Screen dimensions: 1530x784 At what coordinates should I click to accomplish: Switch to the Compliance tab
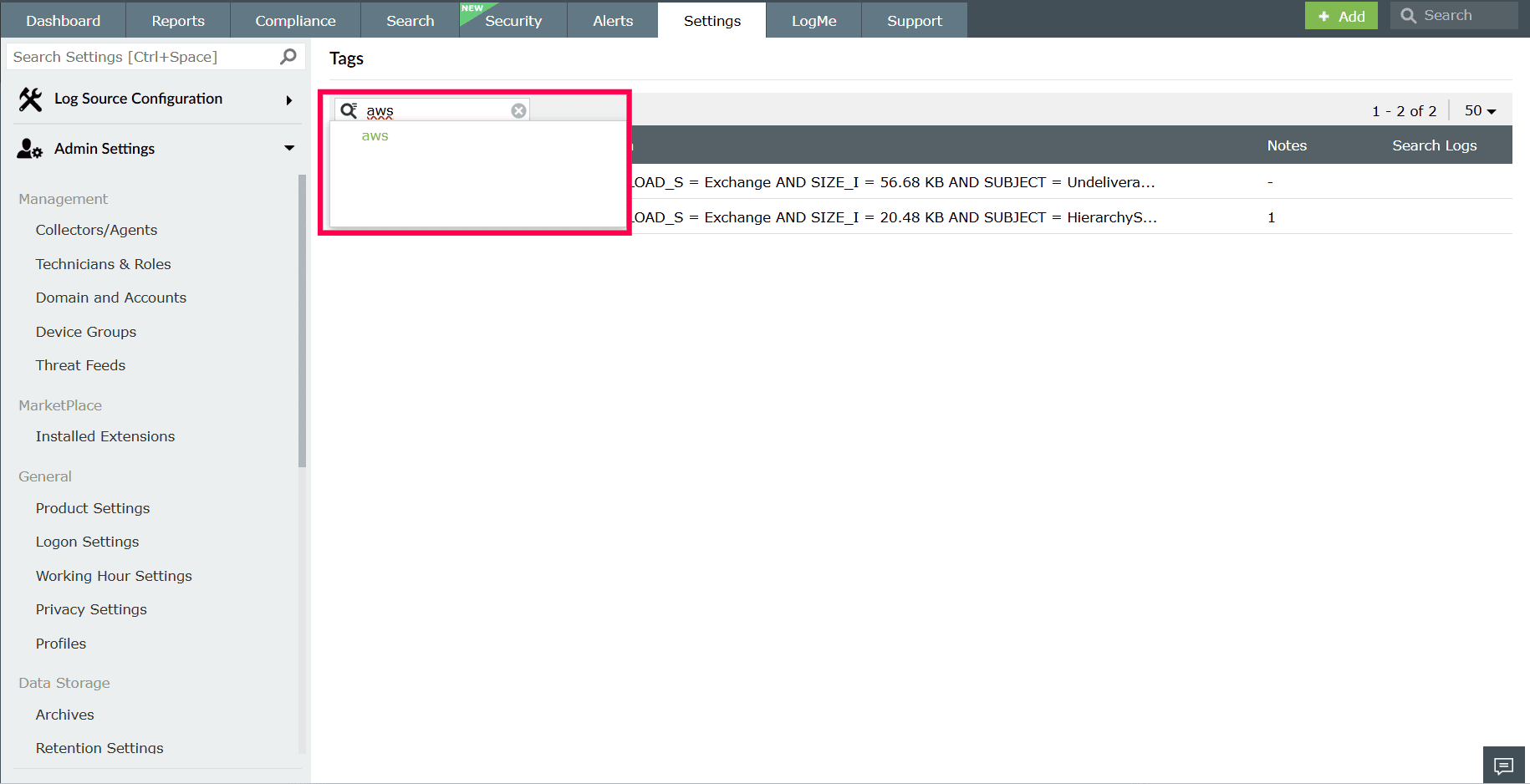click(x=296, y=20)
